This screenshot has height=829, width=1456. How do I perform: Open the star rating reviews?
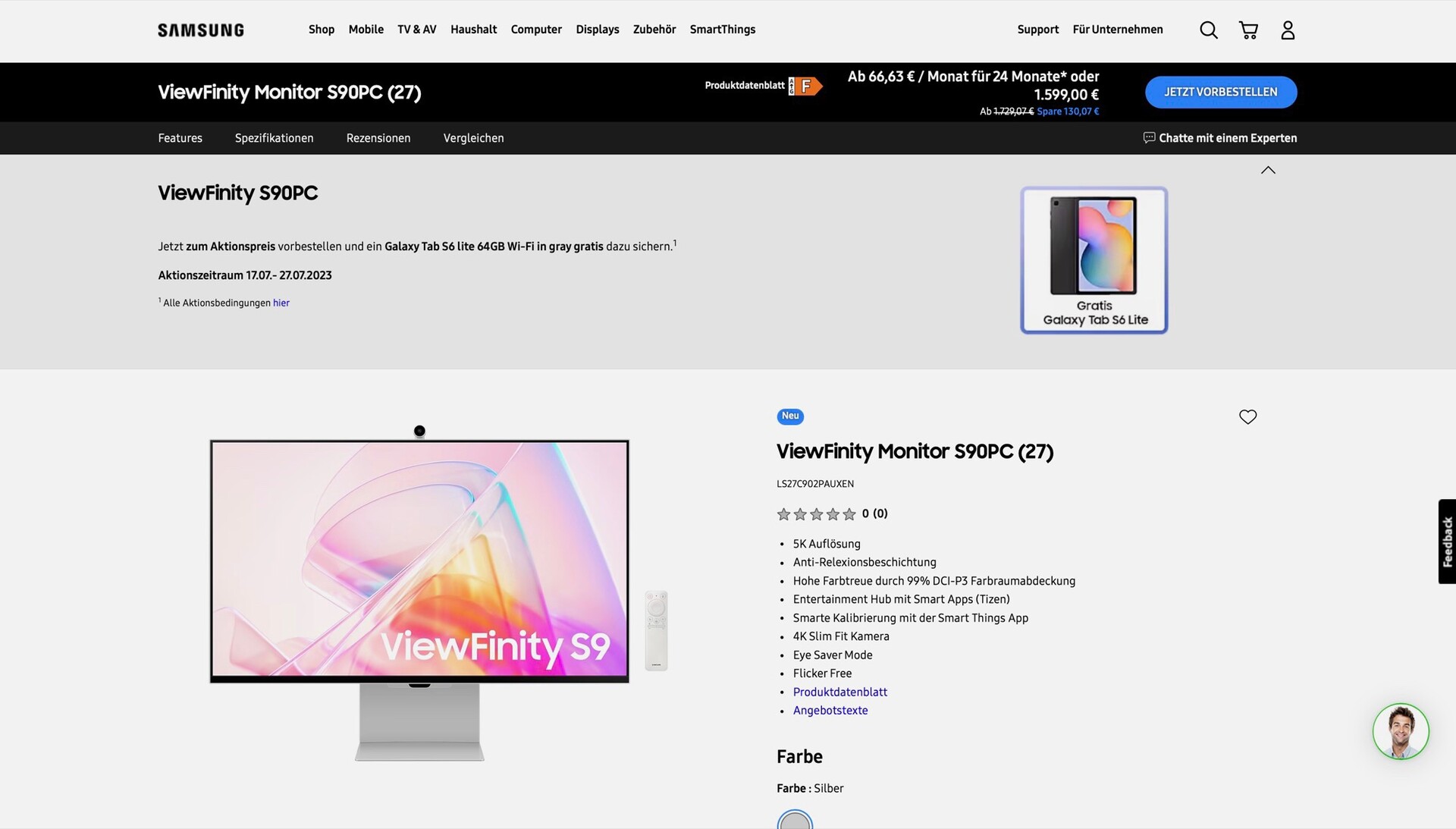[832, 513]
